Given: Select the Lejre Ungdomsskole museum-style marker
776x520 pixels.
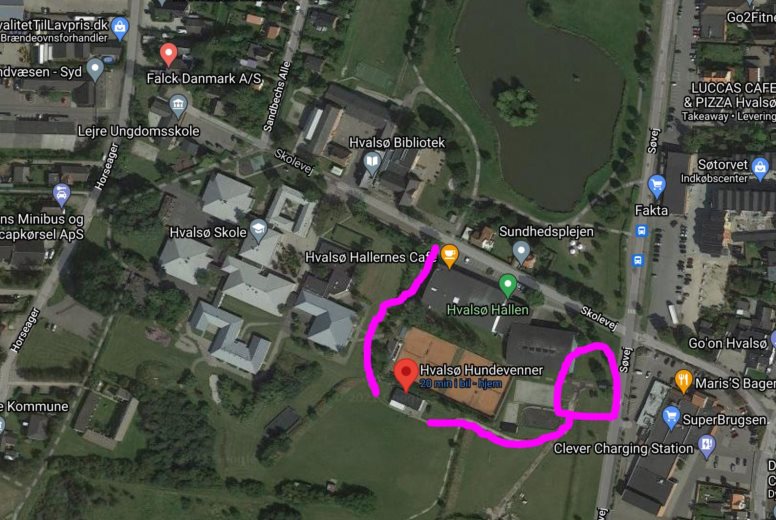Looking at the screenshot, I should tap(178, 106).
